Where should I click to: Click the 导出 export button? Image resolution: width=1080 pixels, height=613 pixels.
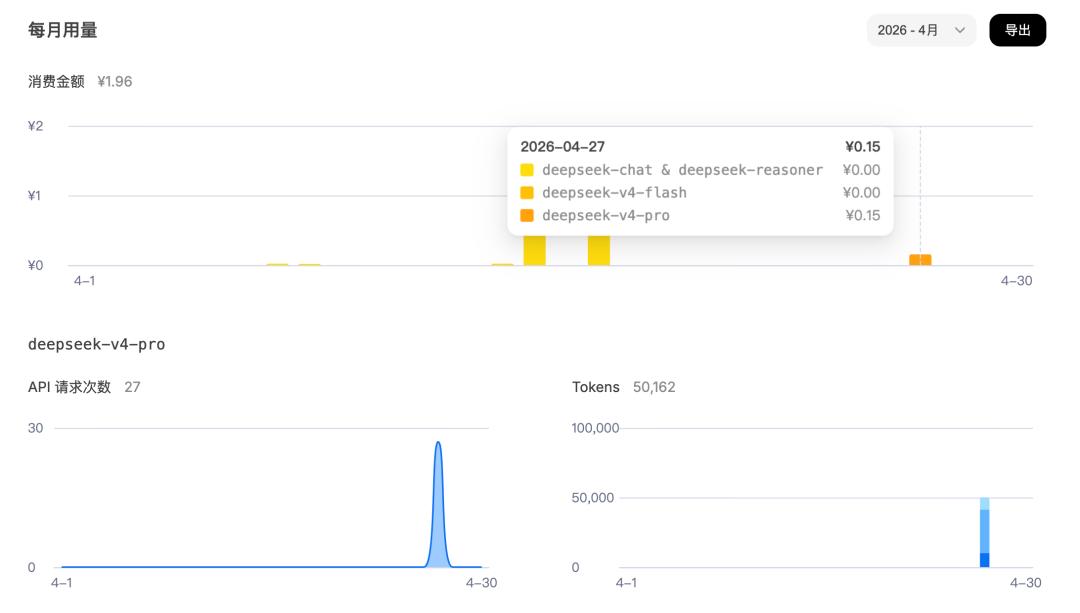(x=1017, y=30)
